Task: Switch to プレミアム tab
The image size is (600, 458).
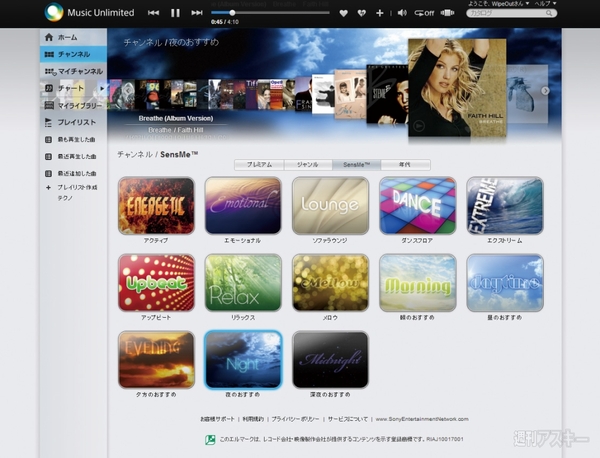Action: [259, 165]
